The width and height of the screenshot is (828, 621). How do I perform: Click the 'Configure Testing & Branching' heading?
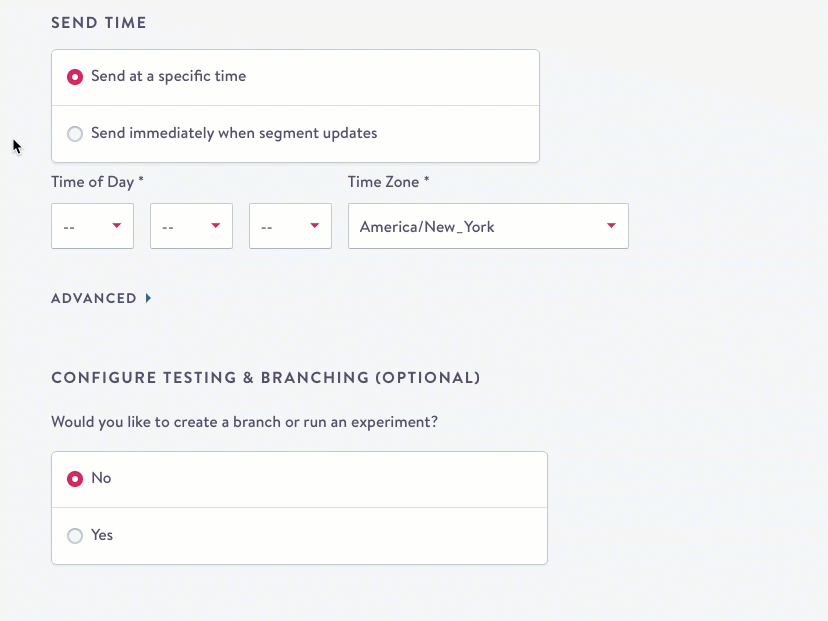pyautogui.click(x=265, y=378)
